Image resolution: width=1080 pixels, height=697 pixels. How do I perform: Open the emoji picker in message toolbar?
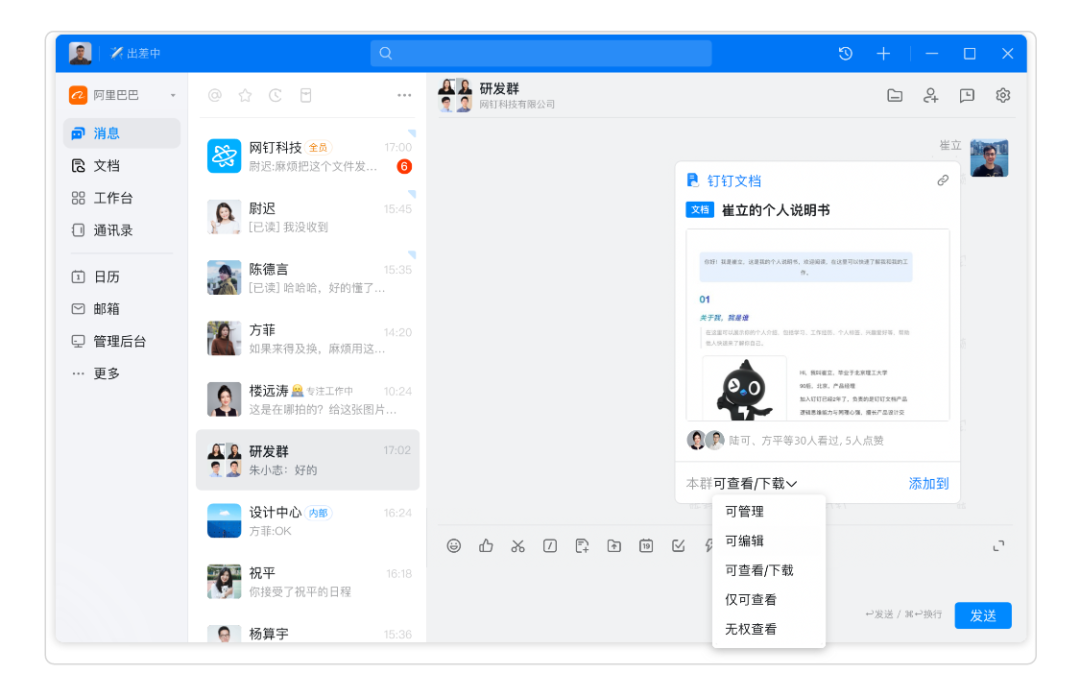(x=454, y=545)
